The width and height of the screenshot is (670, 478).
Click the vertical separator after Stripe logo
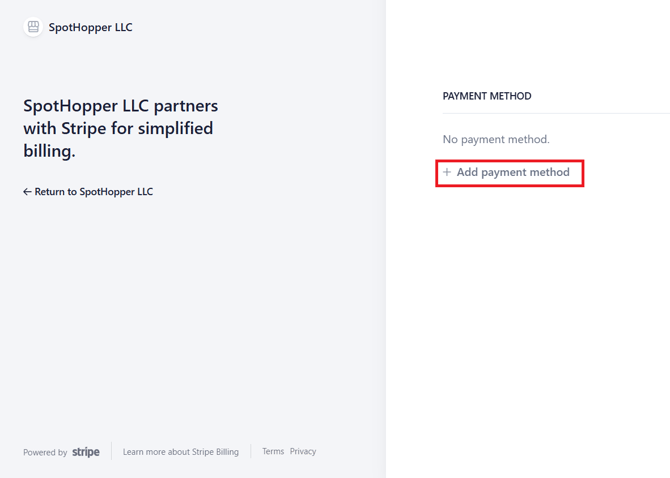click(x=111, y=452)
